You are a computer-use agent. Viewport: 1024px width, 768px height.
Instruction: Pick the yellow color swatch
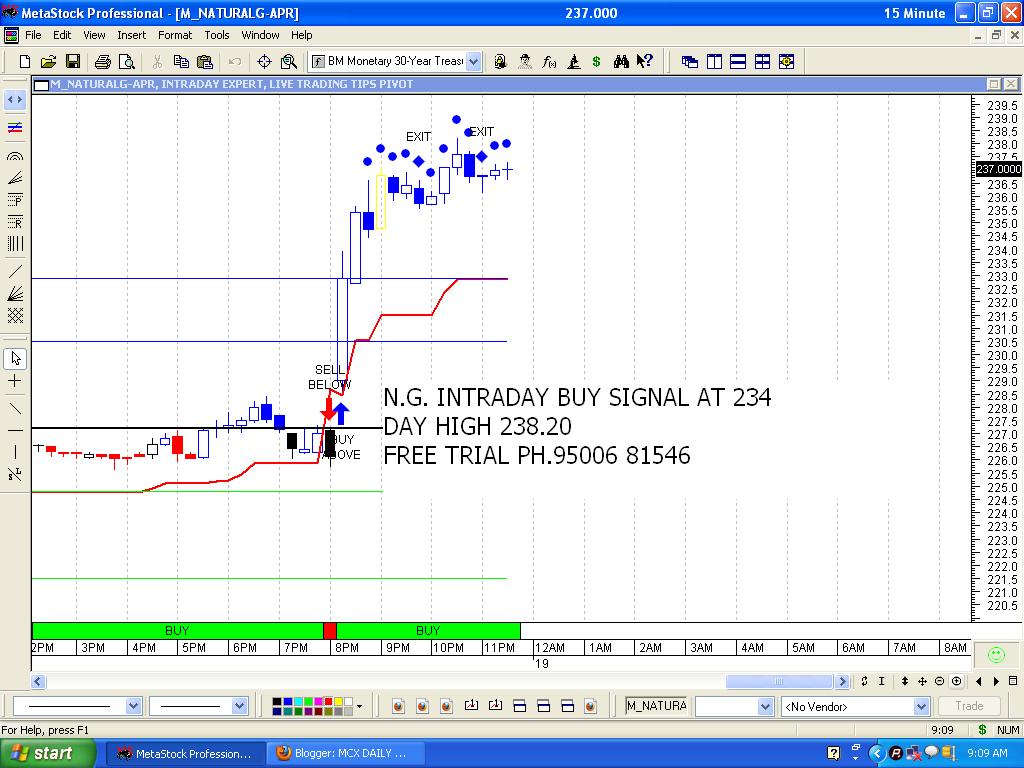(x=339, y=701)
